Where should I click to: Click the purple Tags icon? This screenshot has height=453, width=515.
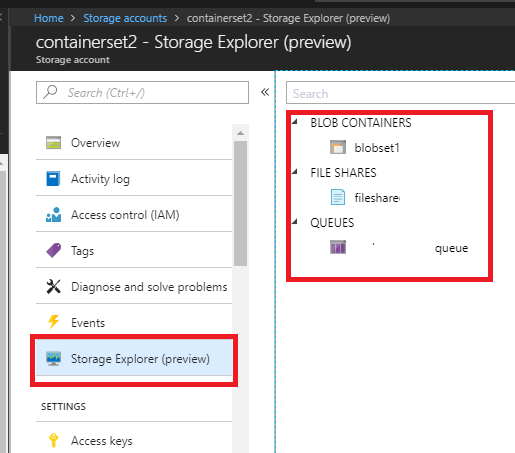pos(53,250)
